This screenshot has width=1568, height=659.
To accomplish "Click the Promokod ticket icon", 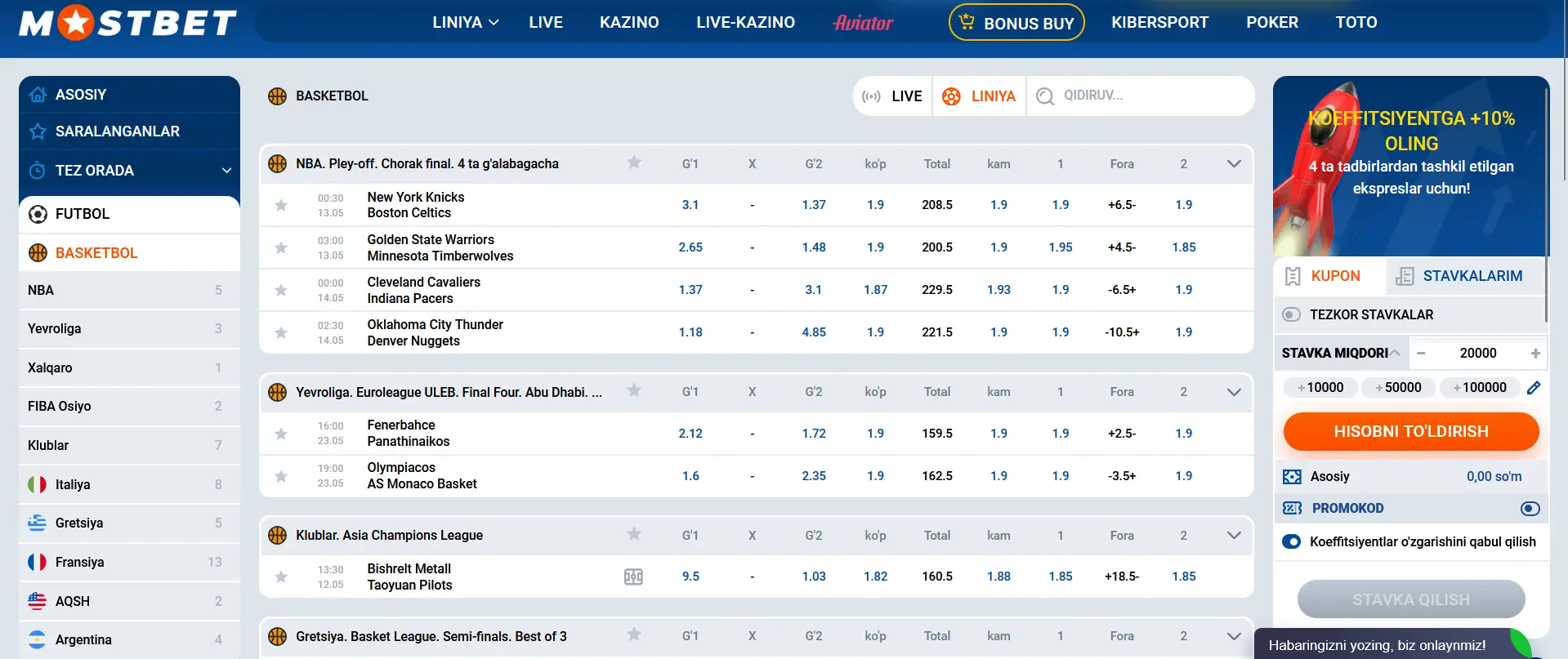I will (1292, 509).
